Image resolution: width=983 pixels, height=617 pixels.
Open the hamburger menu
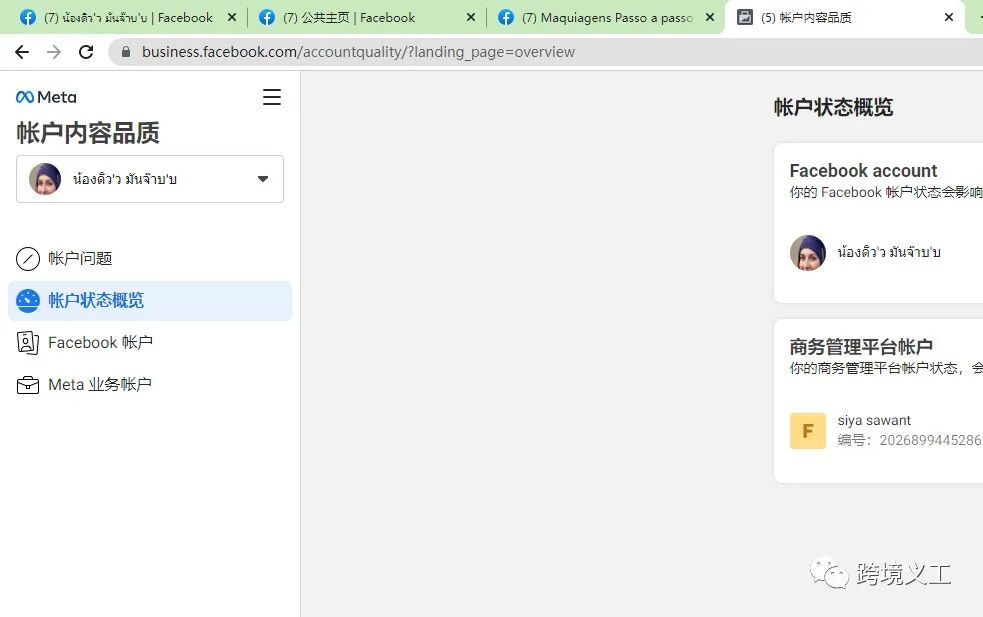[271, 97]
